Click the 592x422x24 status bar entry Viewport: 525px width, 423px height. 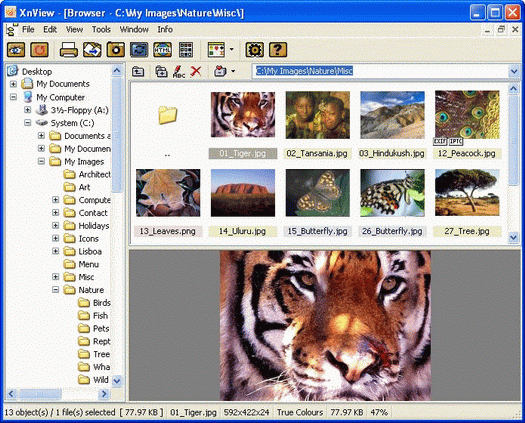tap(246, 412)
